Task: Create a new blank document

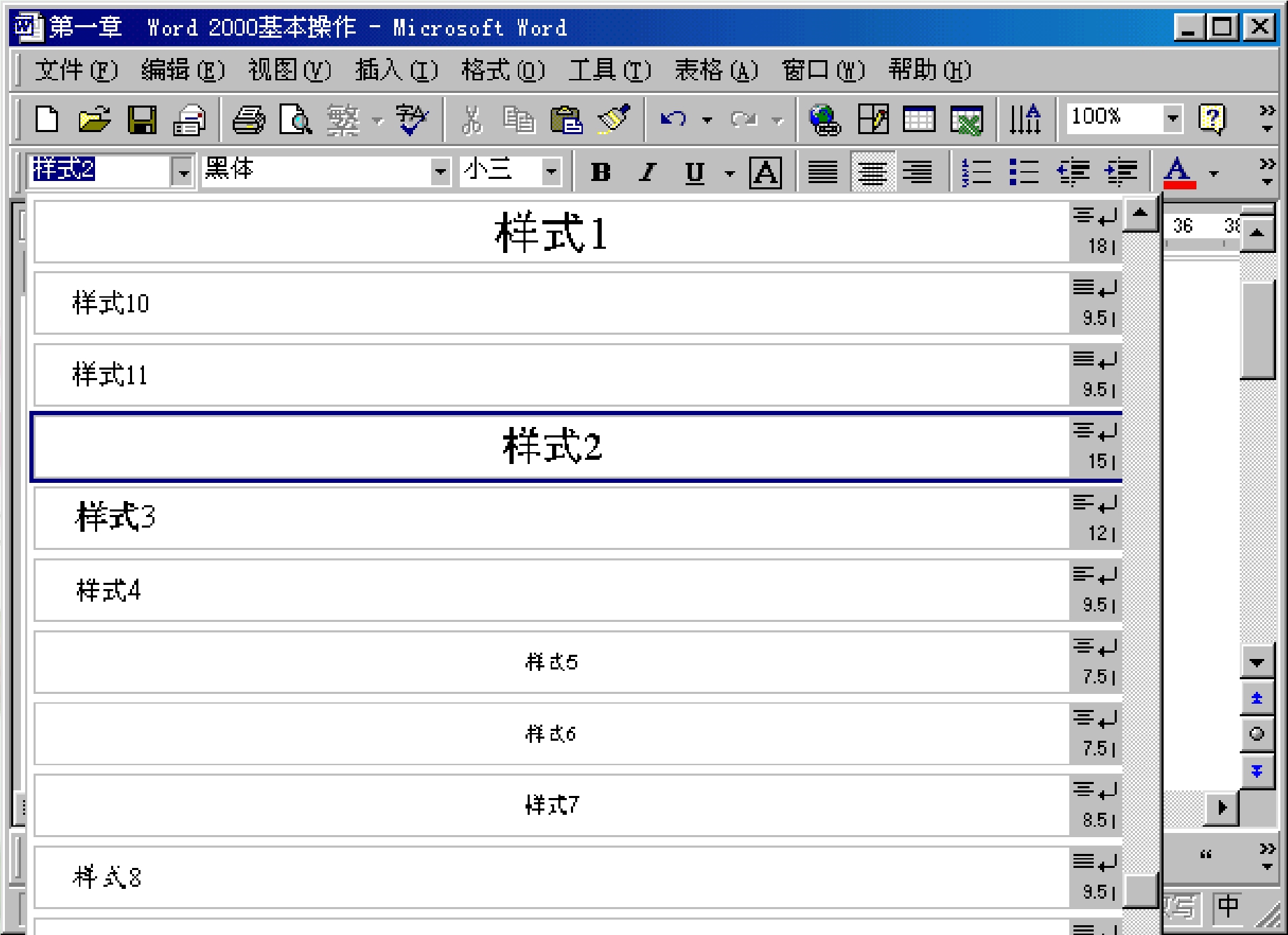Action: (47, 119)
